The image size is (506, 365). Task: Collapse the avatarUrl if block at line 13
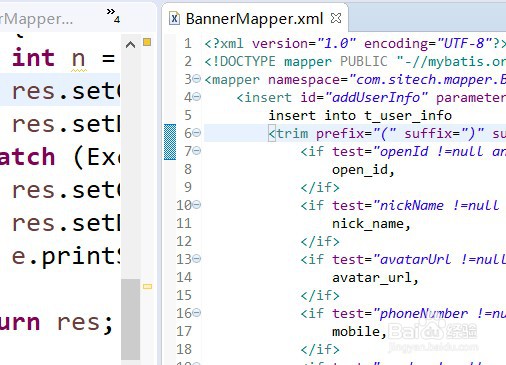[x=197, y=258]
